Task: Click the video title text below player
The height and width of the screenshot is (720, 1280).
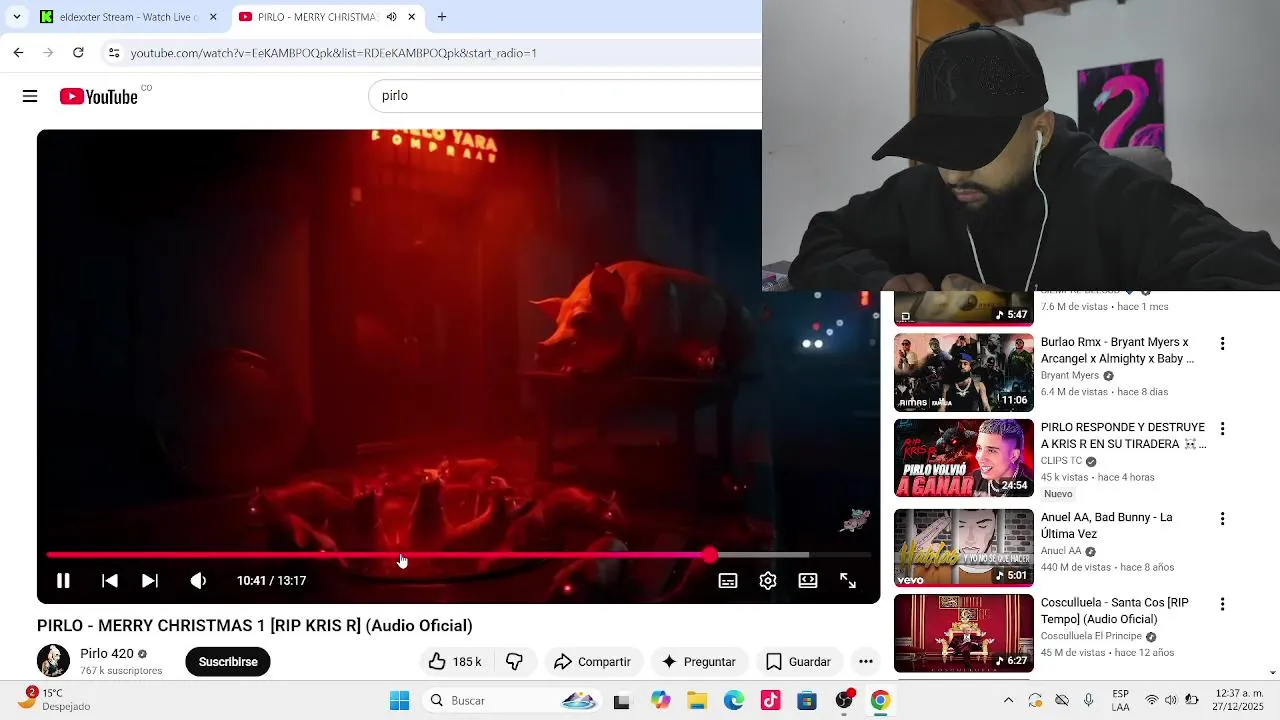Action: point(254,626)
